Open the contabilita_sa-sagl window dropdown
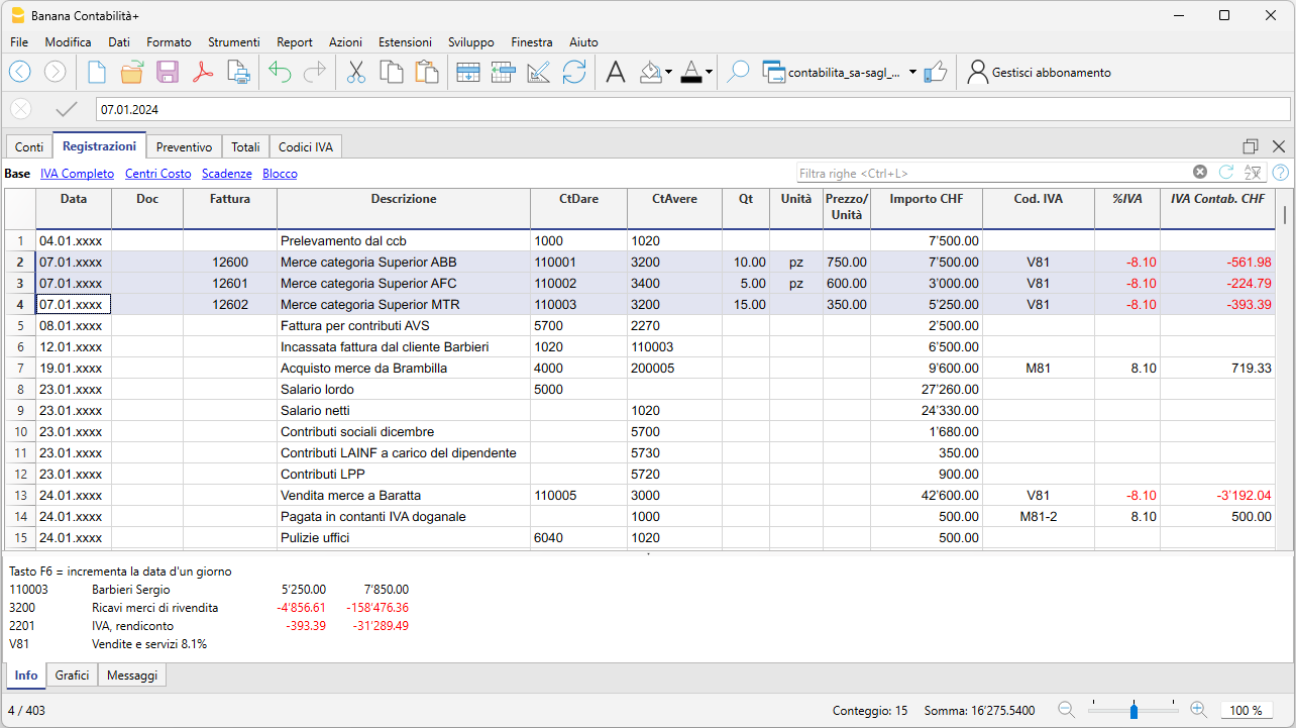This screenshot has height=728, width=1296. [913, 72]
